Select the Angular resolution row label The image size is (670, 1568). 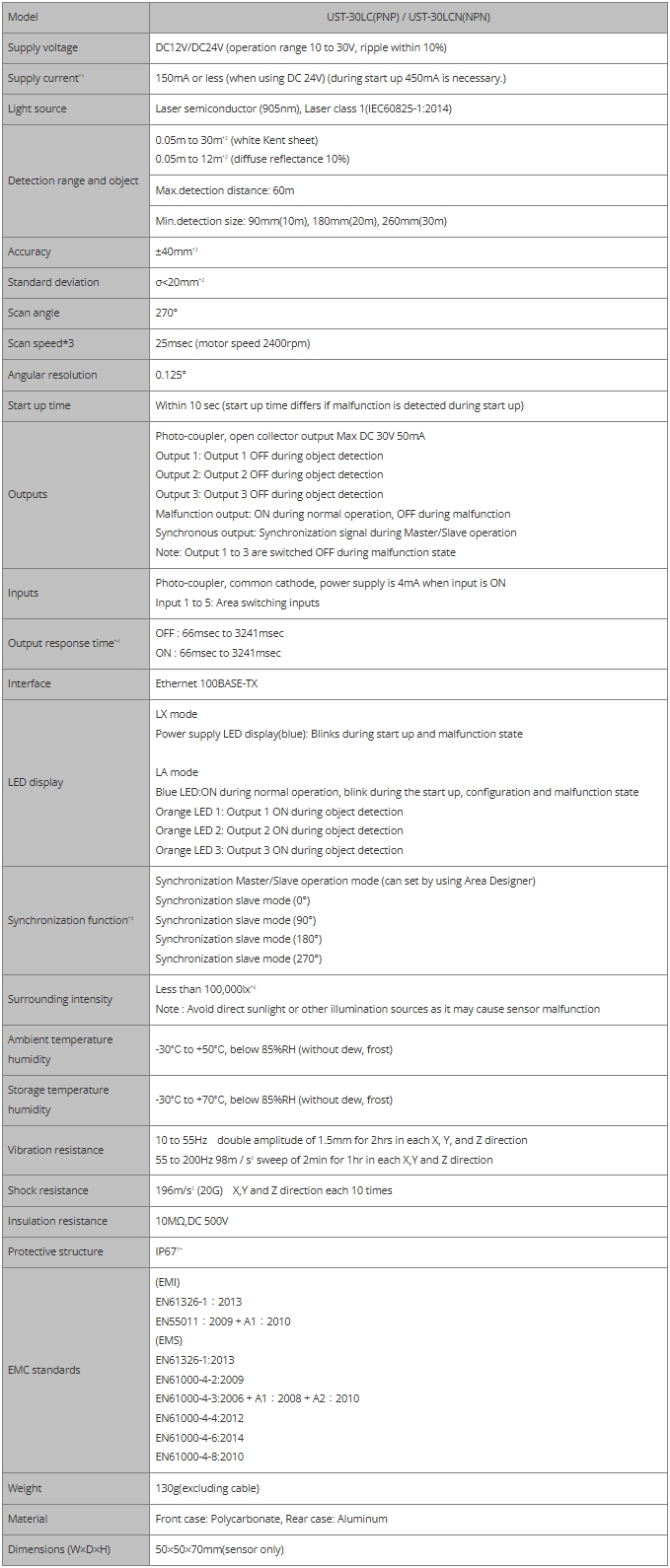[52, 375]
